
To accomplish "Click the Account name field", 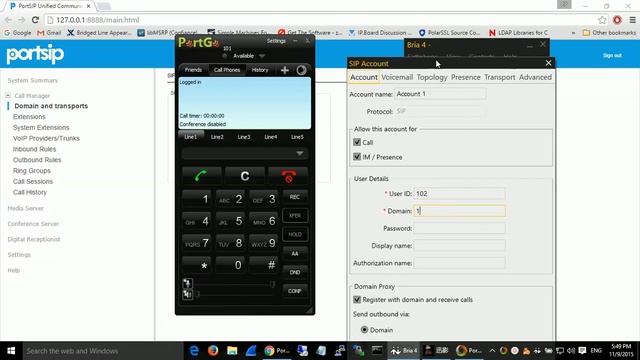I will click(x=440, y=94).
